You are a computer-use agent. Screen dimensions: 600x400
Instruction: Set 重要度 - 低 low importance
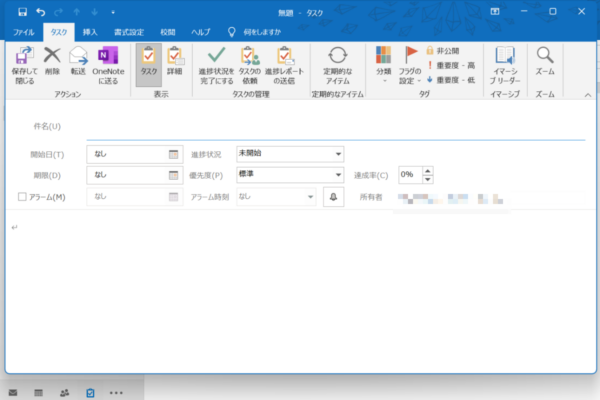(x=450, y=80)
